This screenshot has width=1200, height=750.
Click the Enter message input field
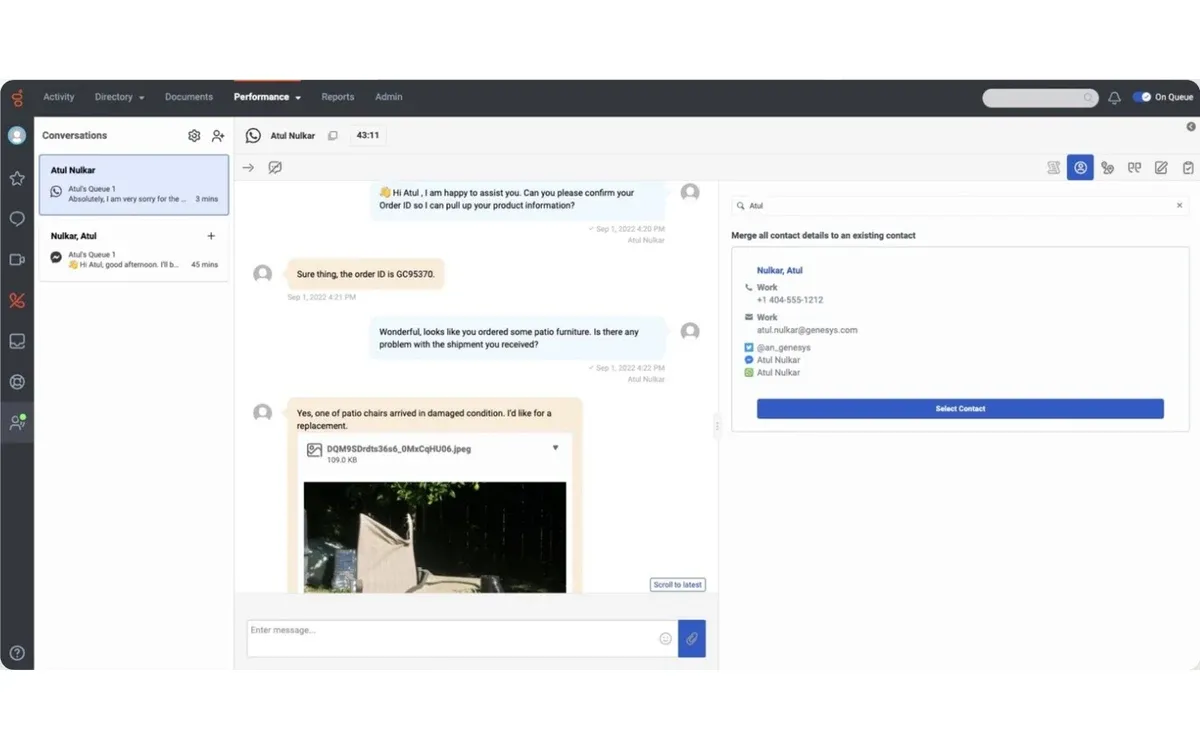click(462, 638)
